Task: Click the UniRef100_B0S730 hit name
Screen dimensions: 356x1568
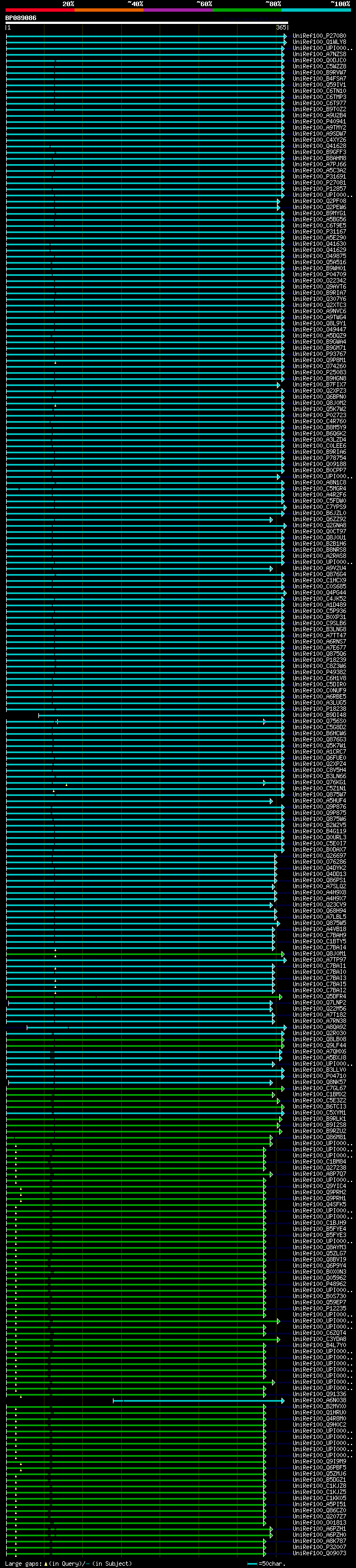Action: [319, 1297]
